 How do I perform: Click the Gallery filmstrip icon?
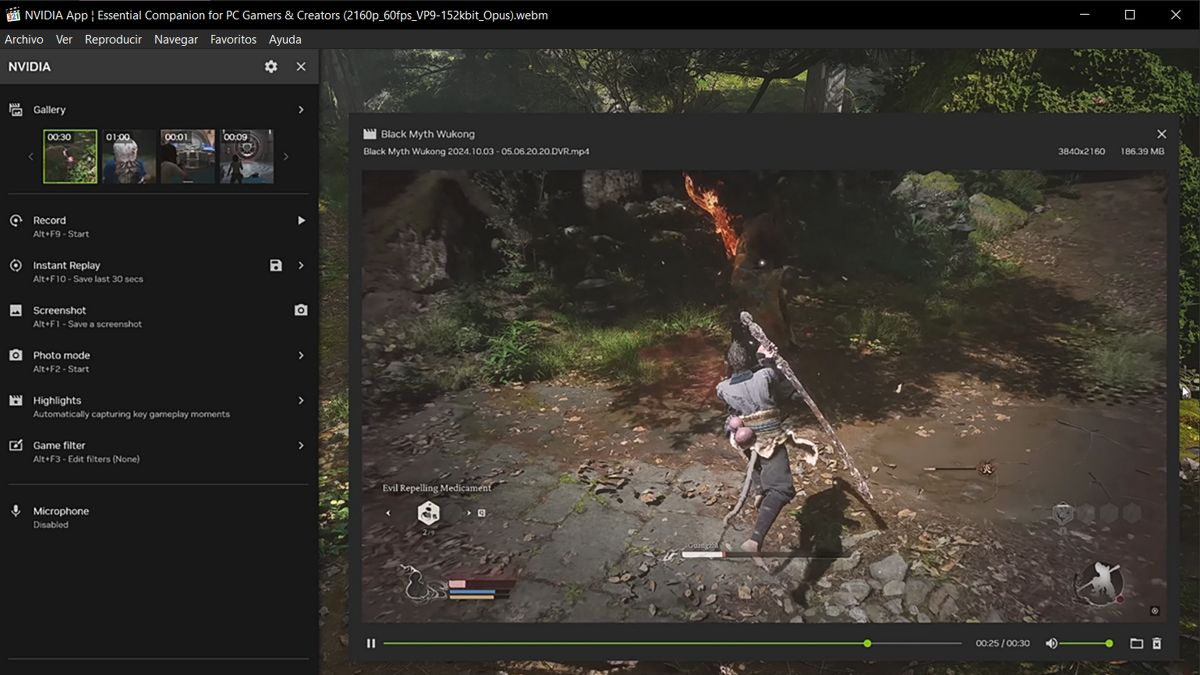click(15, 109)
